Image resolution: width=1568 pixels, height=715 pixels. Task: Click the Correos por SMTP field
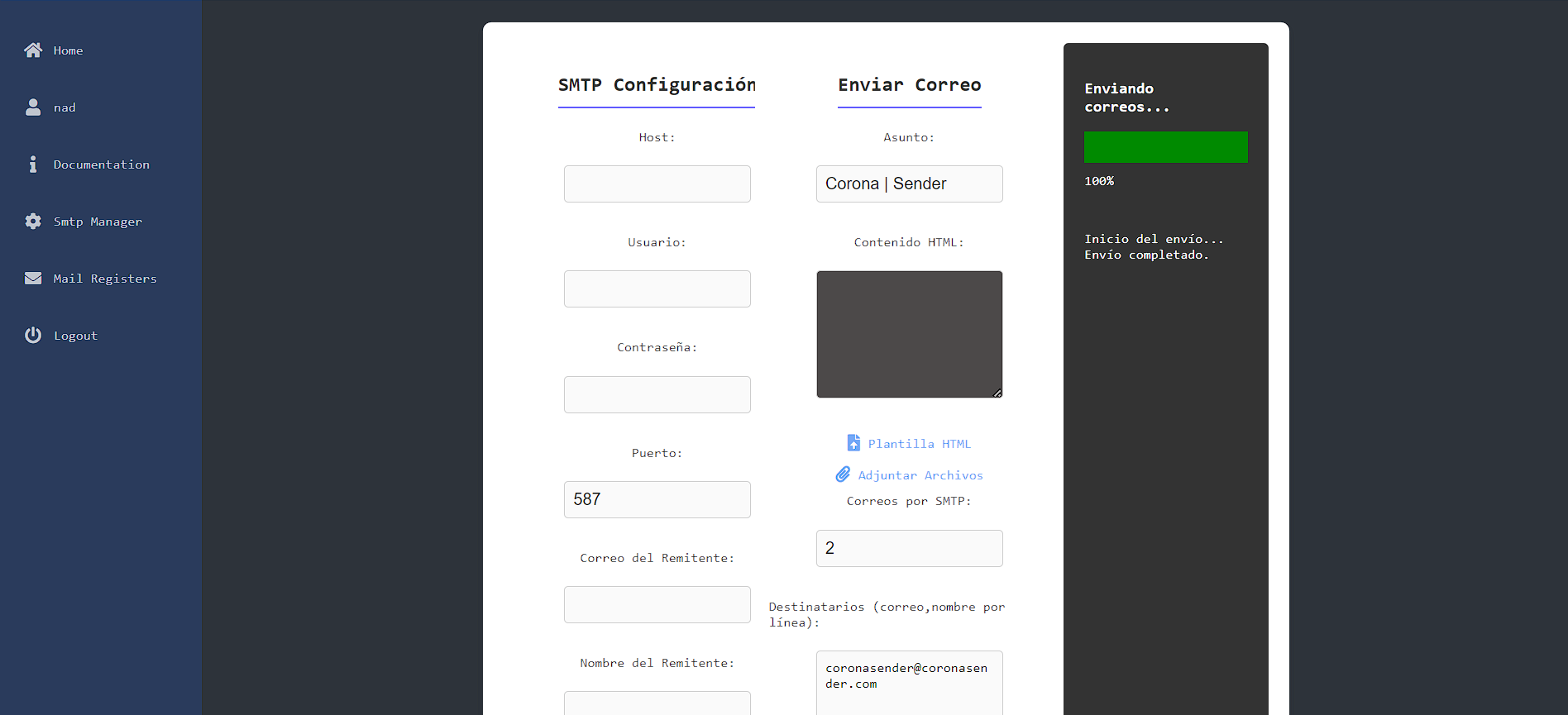910,548
